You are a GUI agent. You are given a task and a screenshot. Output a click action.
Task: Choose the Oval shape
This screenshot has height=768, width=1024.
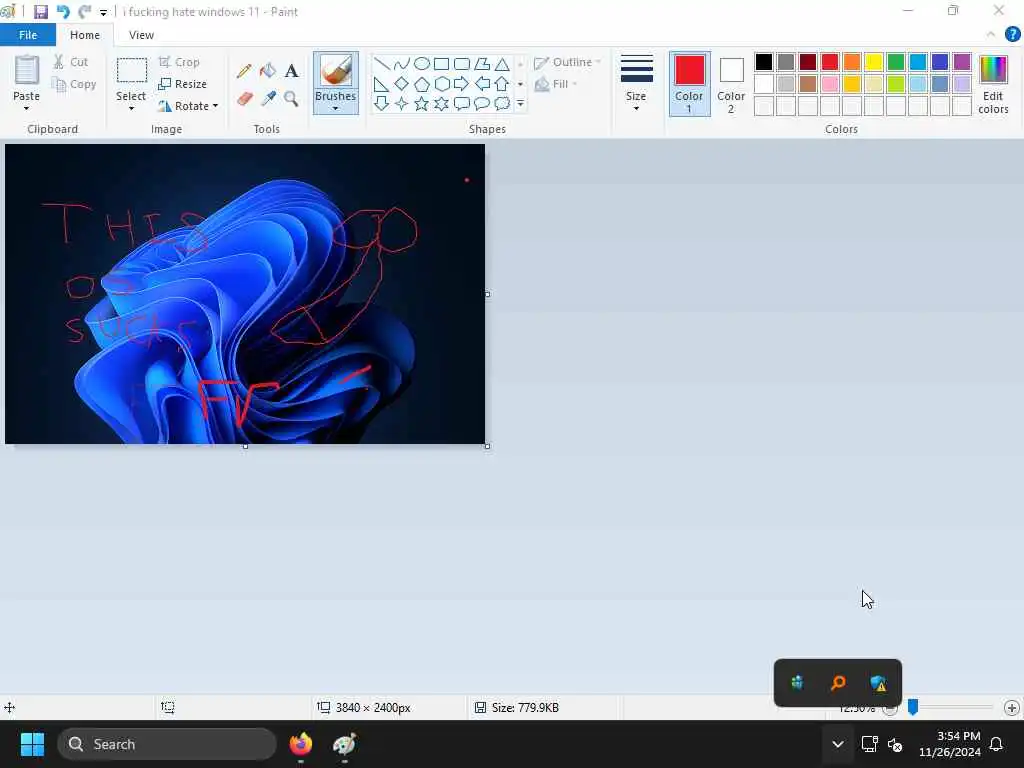[422, 63]
